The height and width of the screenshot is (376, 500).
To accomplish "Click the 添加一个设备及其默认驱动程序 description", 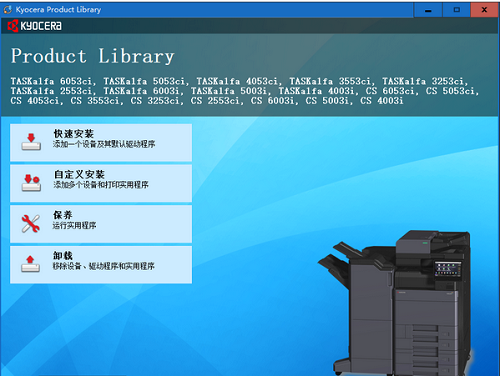I will click(x=104, y=144).
